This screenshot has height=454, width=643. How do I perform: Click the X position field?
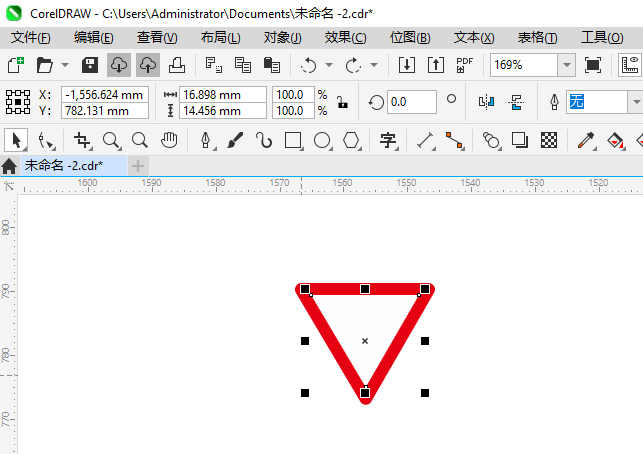(x=105, y=94)
